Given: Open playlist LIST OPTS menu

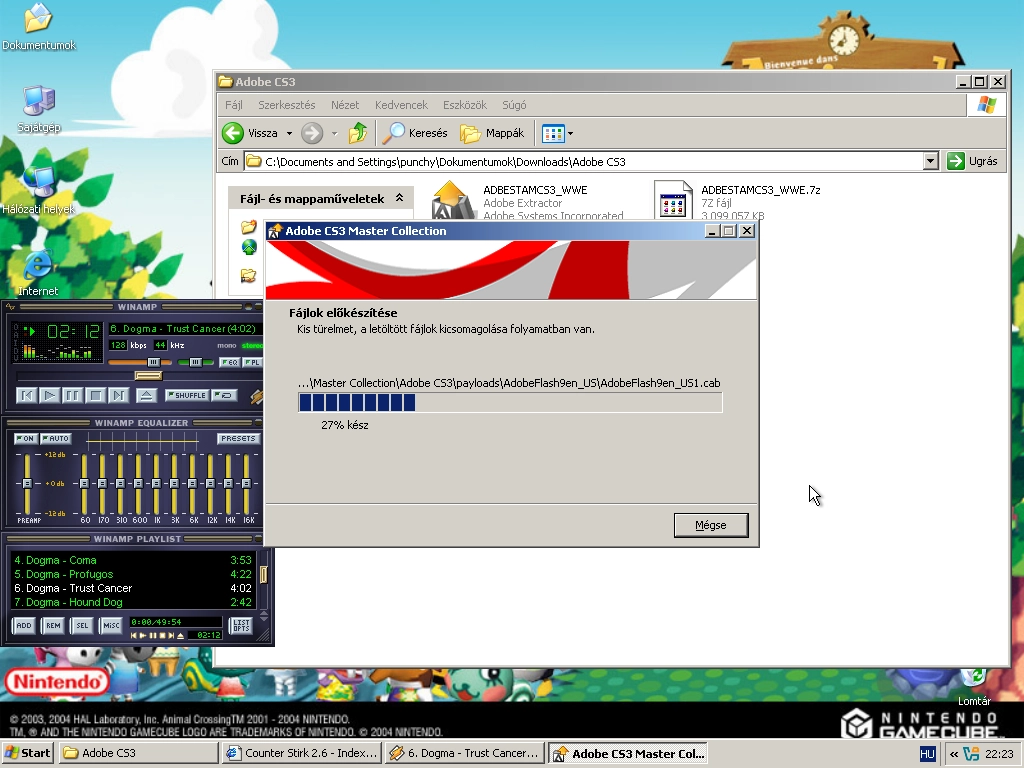Looking at the screenshot, I should (x=241, y=626).
